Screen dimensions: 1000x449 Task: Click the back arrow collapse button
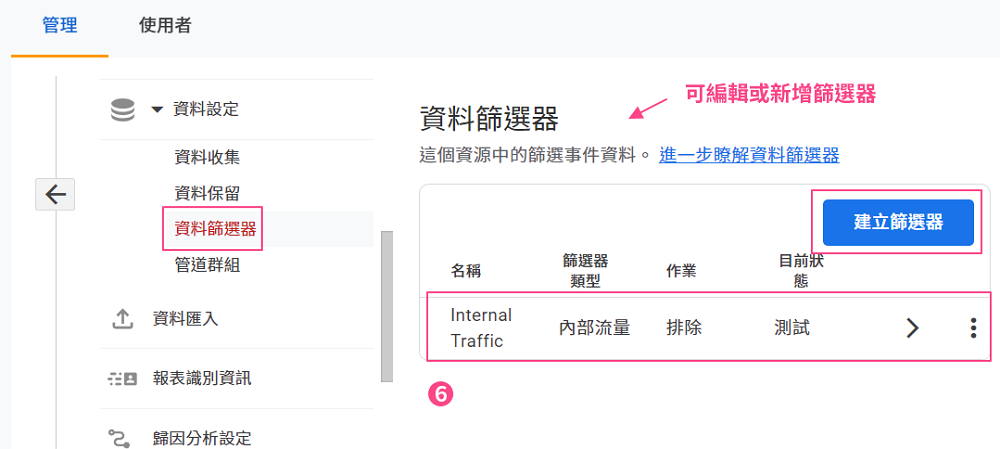tap(55, 194)
